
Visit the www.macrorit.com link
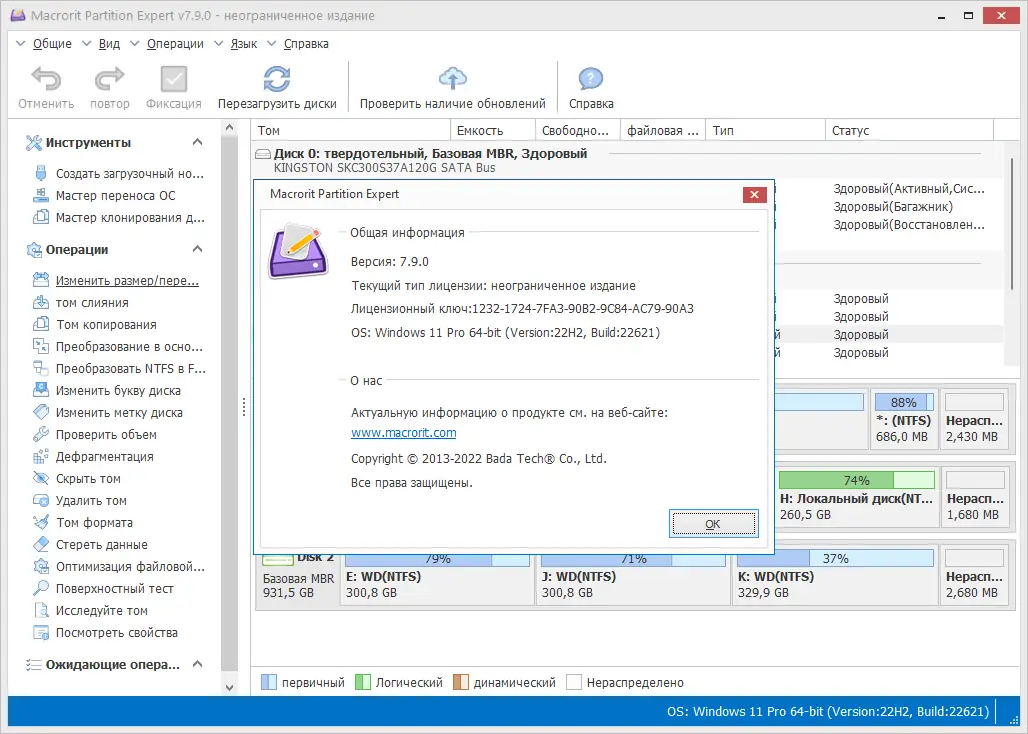(403, 433)
